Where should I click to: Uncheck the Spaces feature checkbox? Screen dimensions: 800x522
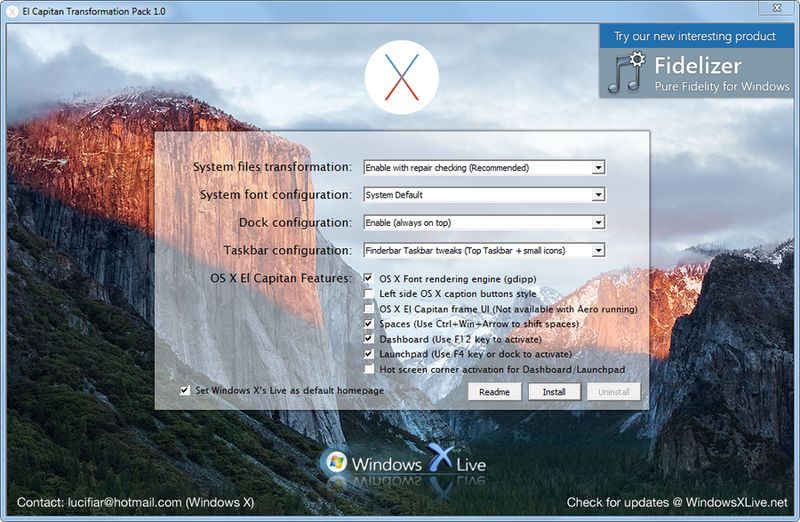coord(368,324)
